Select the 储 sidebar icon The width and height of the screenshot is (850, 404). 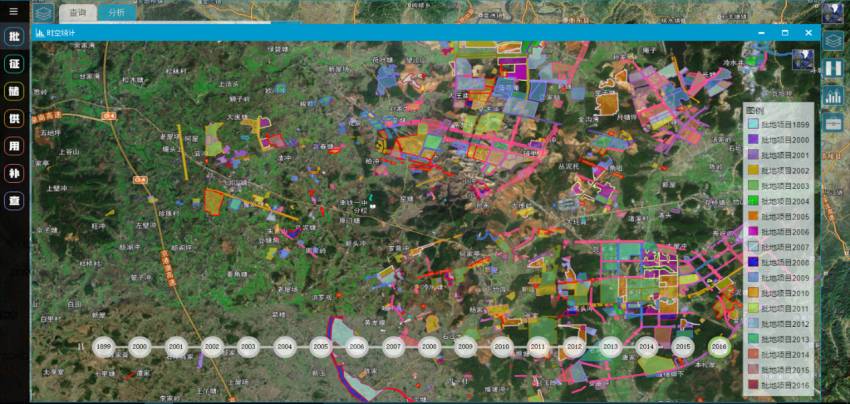pos(14,92)
